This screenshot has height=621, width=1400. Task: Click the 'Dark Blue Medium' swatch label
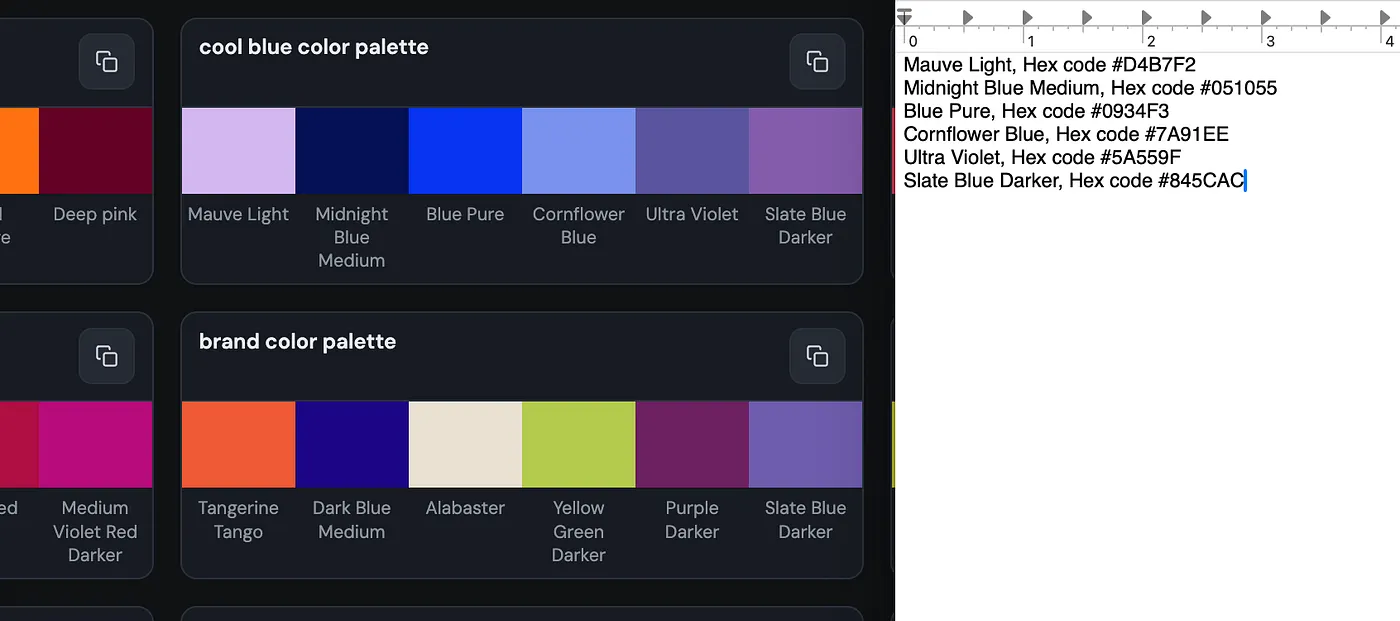pyautogui.click(x=352, y=520)
